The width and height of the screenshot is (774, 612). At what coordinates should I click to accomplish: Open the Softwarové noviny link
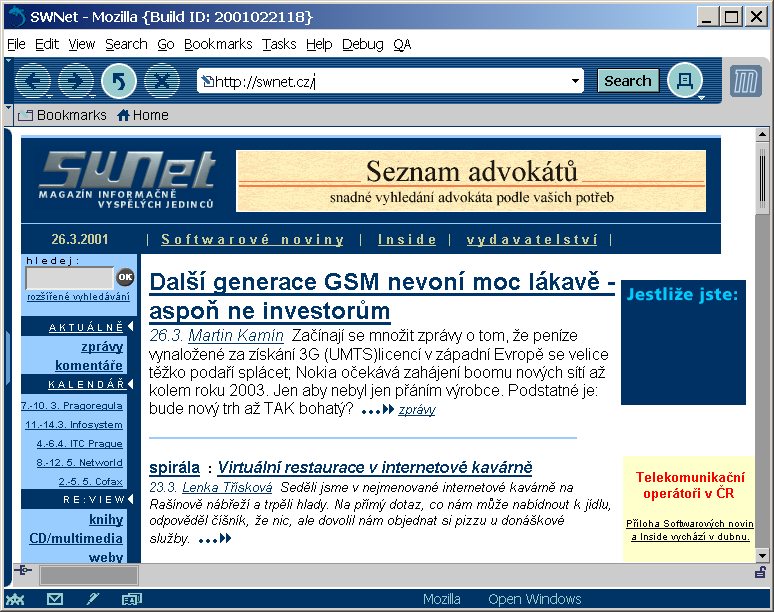click(252, 239)
